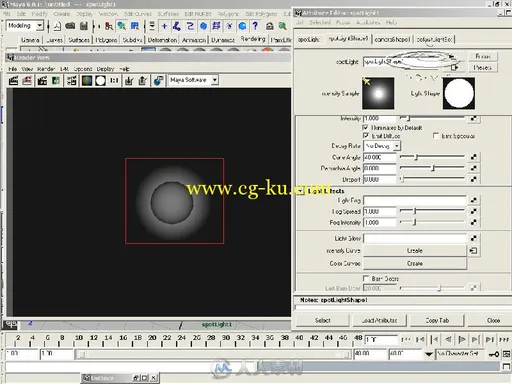512x384 pixels.
Task: Toggle the handles selection mask plus icon
Action: (164, 26)
